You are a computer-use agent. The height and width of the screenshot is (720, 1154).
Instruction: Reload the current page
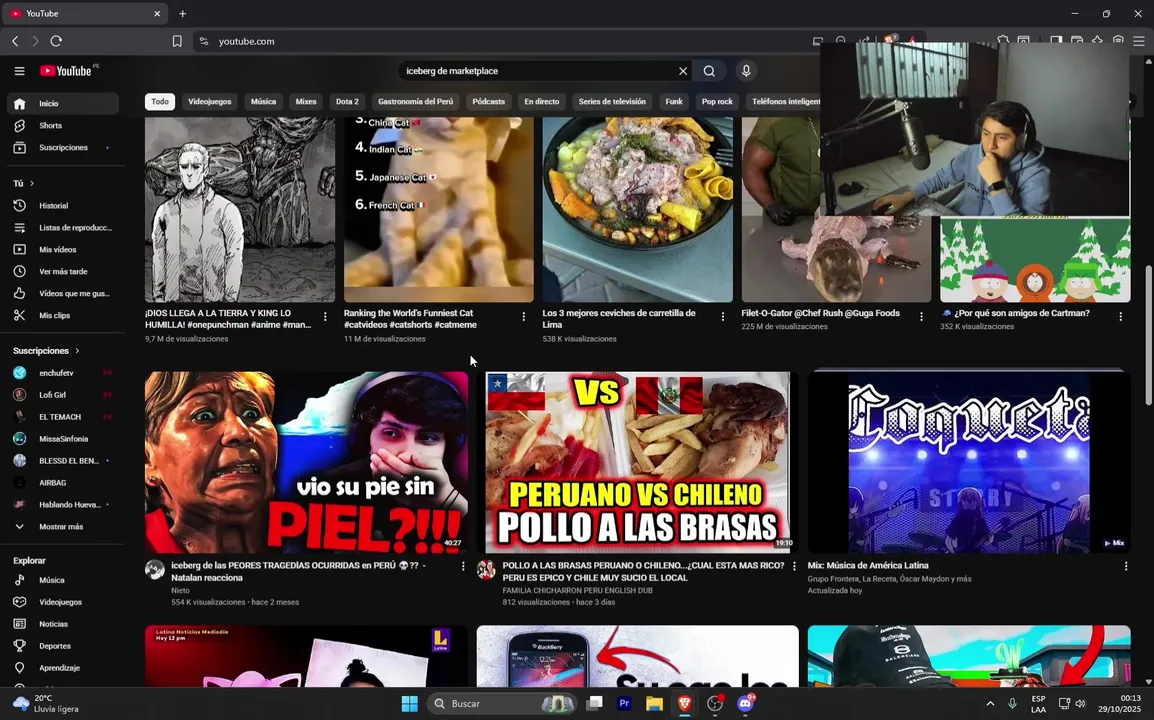[x=56, y=41]
